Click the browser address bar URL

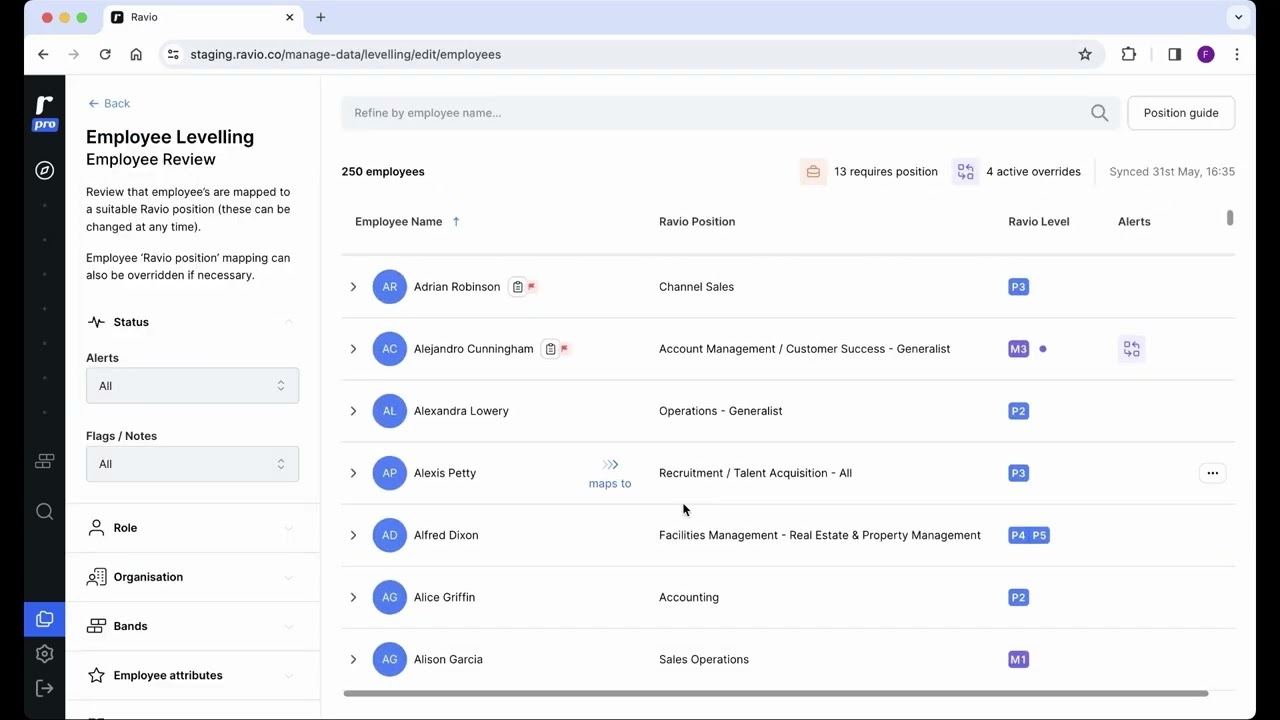pyautogui.click(x=346, y=54)
